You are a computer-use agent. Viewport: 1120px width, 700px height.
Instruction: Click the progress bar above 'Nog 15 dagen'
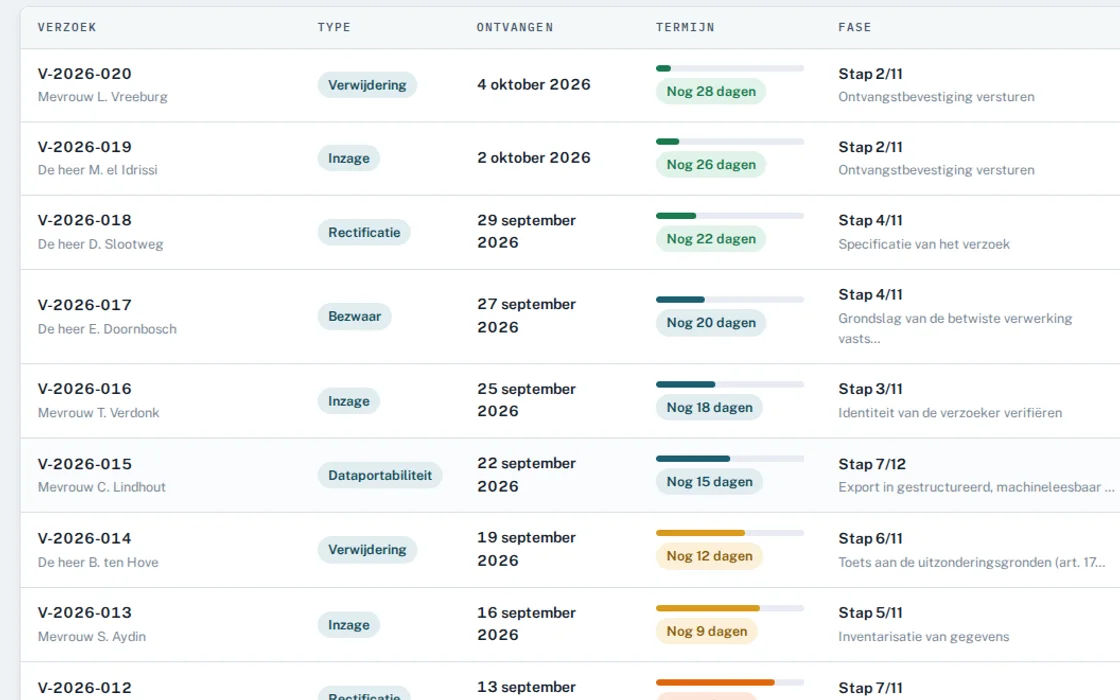pyautogui.click(x=729, y=459)
